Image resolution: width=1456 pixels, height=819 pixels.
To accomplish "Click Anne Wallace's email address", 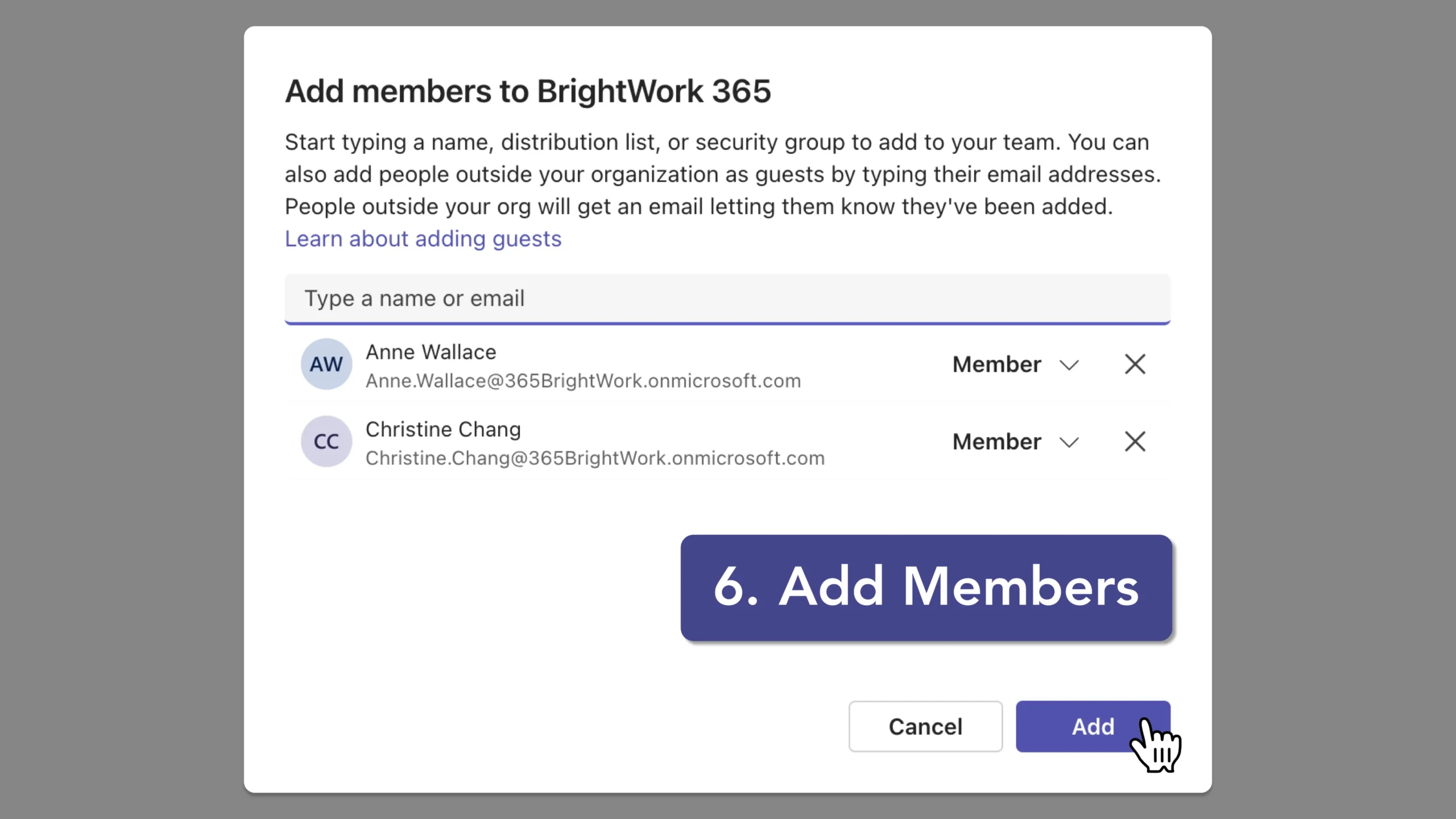I will tap(583, 380).
